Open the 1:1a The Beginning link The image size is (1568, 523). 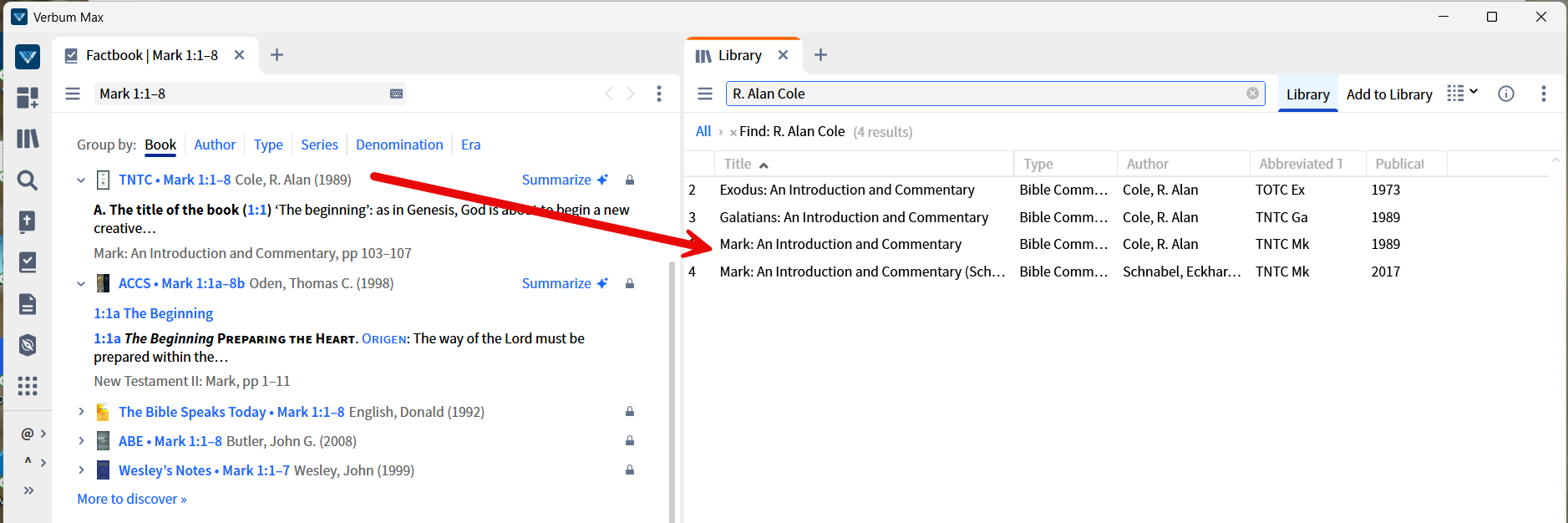[x=154, y=313]
